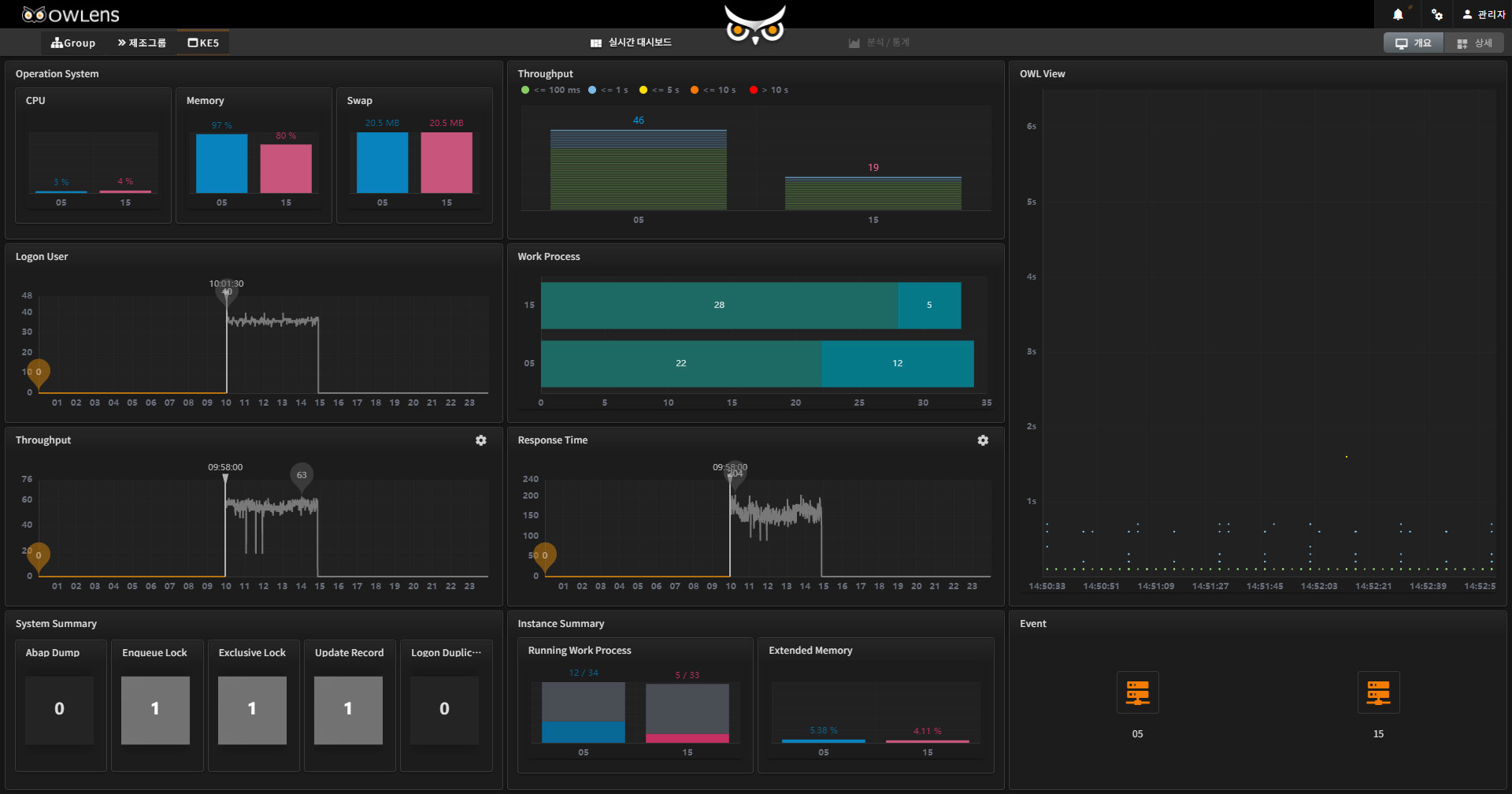Toggle the '<= 5 s' legend item

pyautogui.click(x=659, y=90)
